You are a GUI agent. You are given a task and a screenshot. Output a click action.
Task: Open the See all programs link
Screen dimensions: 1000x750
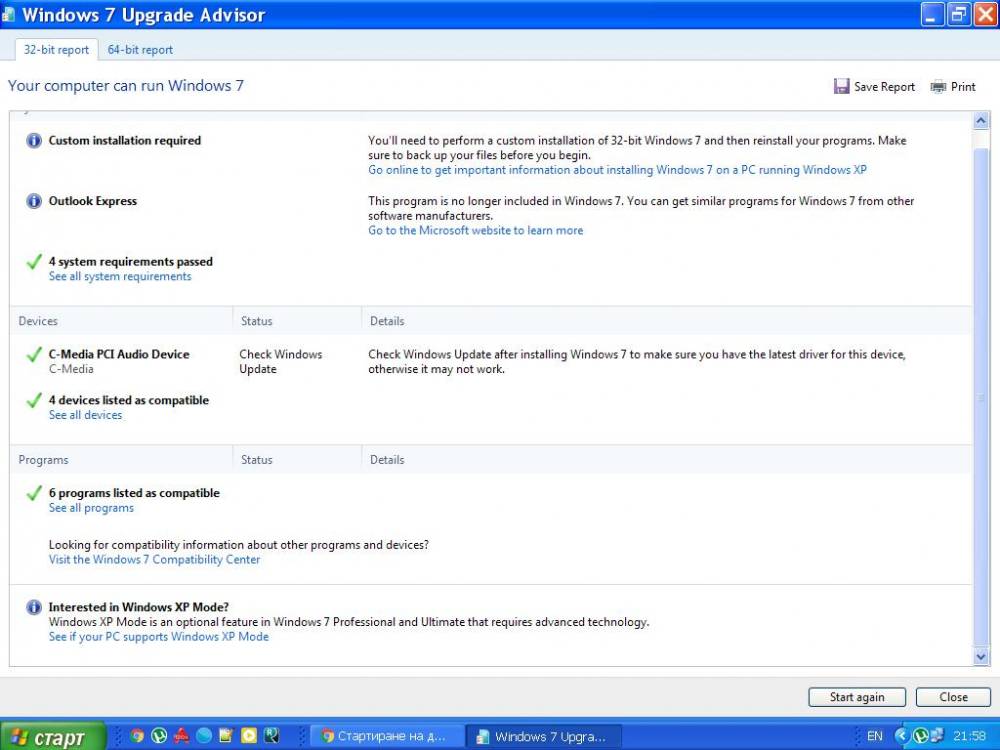click(91, 508)
